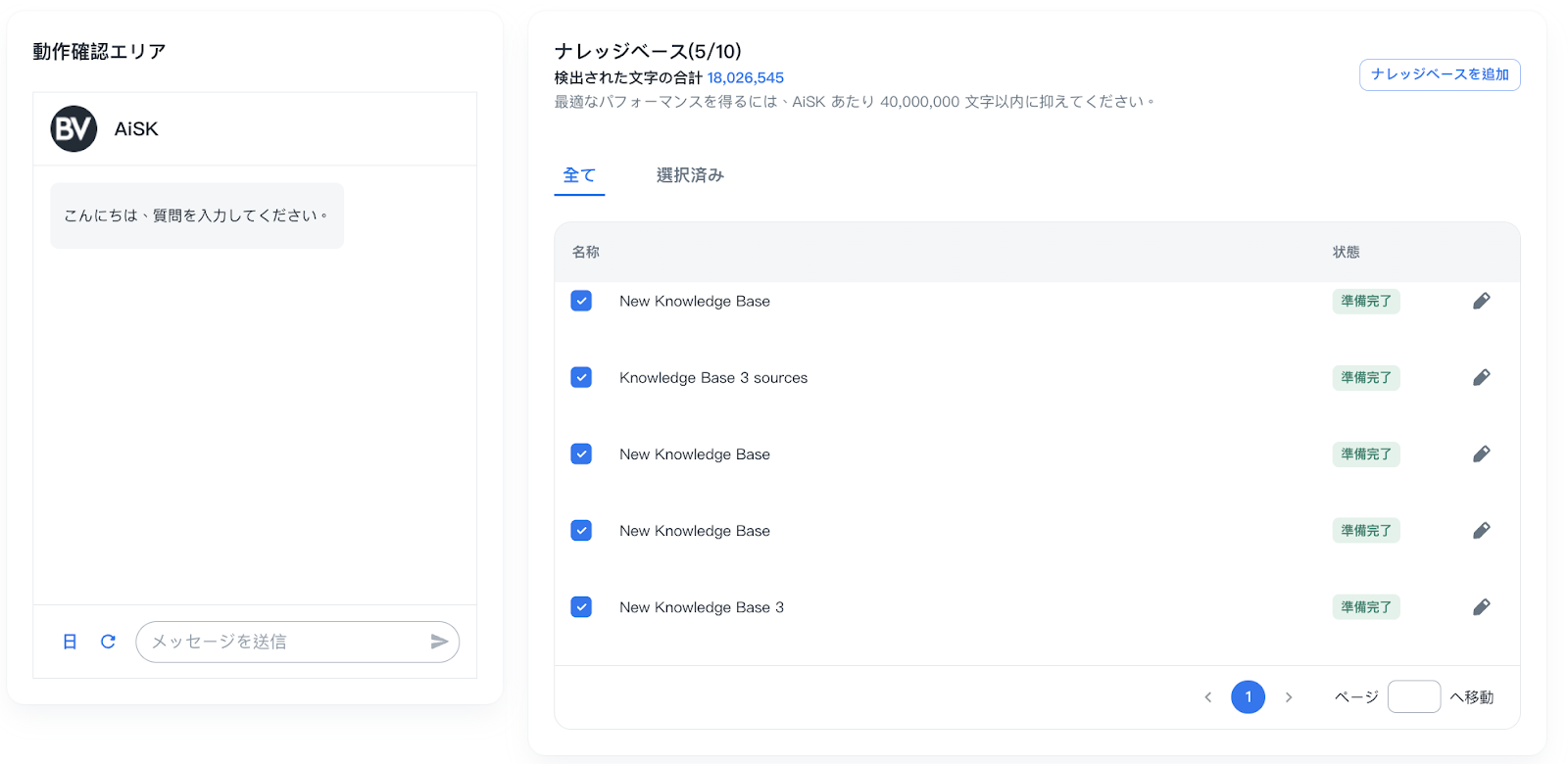
Task: Click the 名称 column header
Action: 586,253
